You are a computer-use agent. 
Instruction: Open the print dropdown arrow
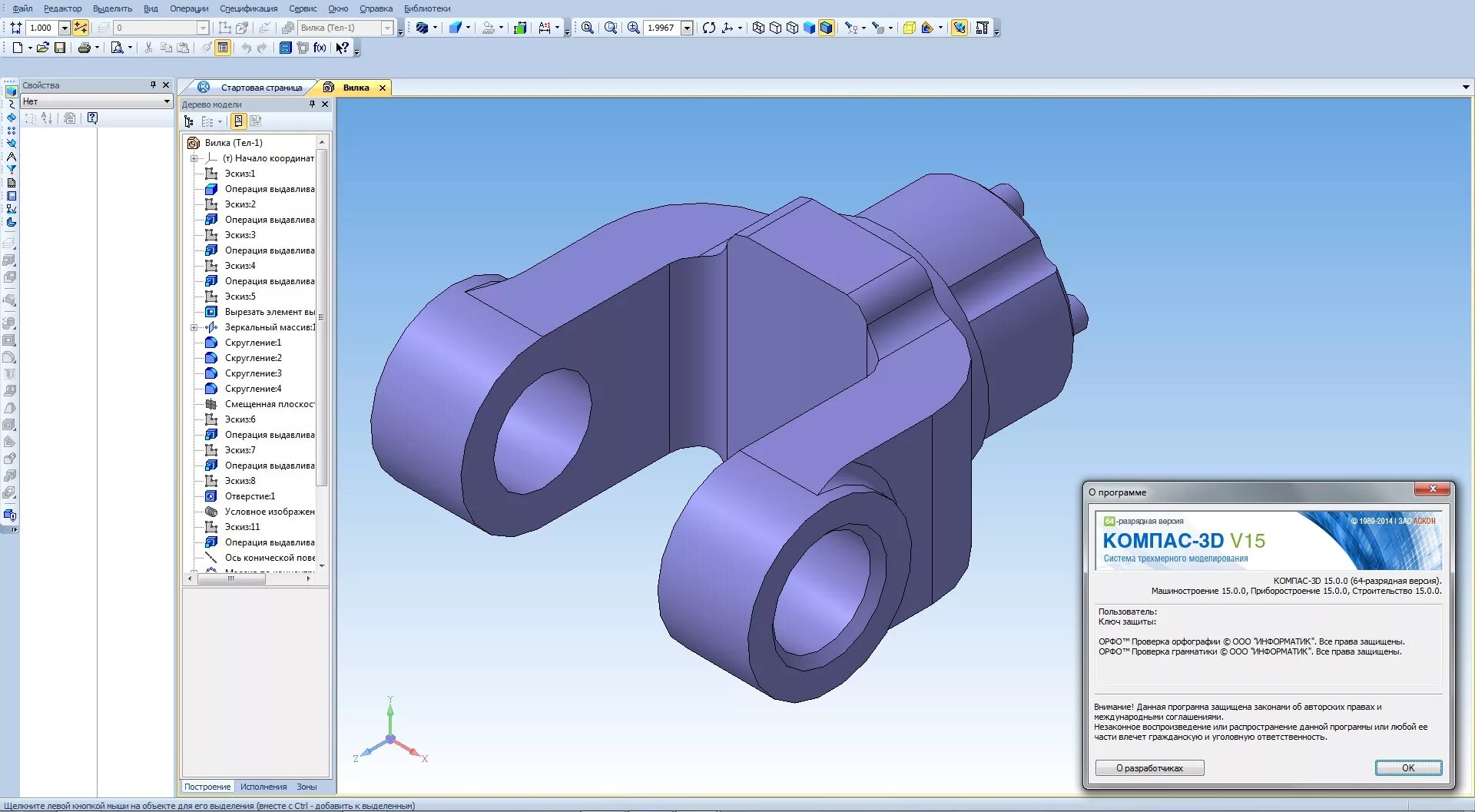coord(97,48)
